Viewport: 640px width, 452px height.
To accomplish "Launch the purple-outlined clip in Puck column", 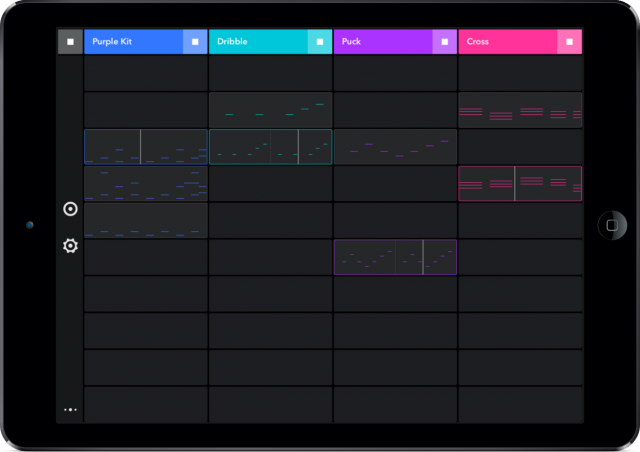I will 395,257.
